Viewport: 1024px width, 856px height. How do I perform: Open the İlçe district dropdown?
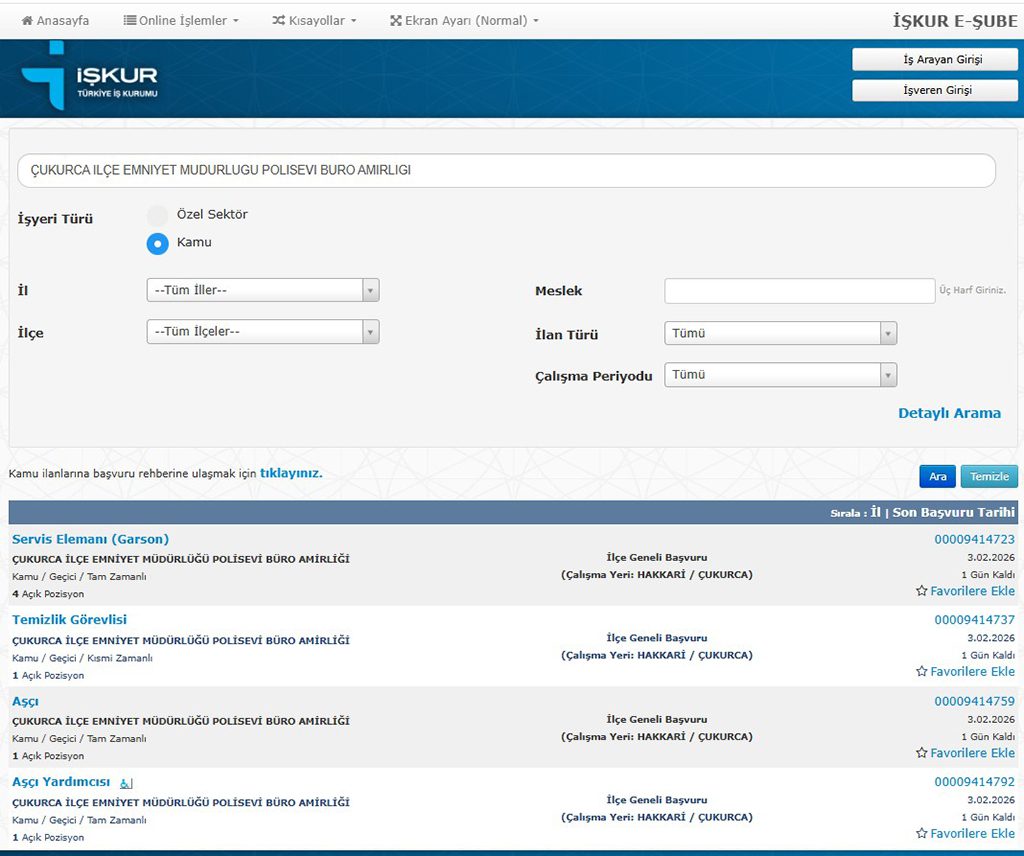(262, 332)
